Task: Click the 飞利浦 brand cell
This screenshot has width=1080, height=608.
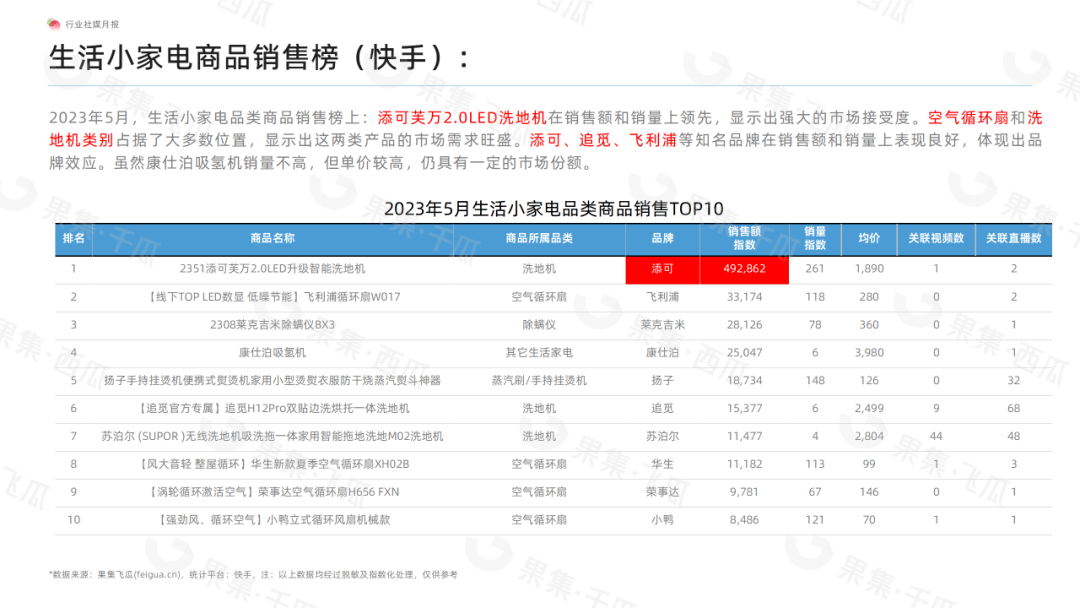Action: (x=662, y=297)
